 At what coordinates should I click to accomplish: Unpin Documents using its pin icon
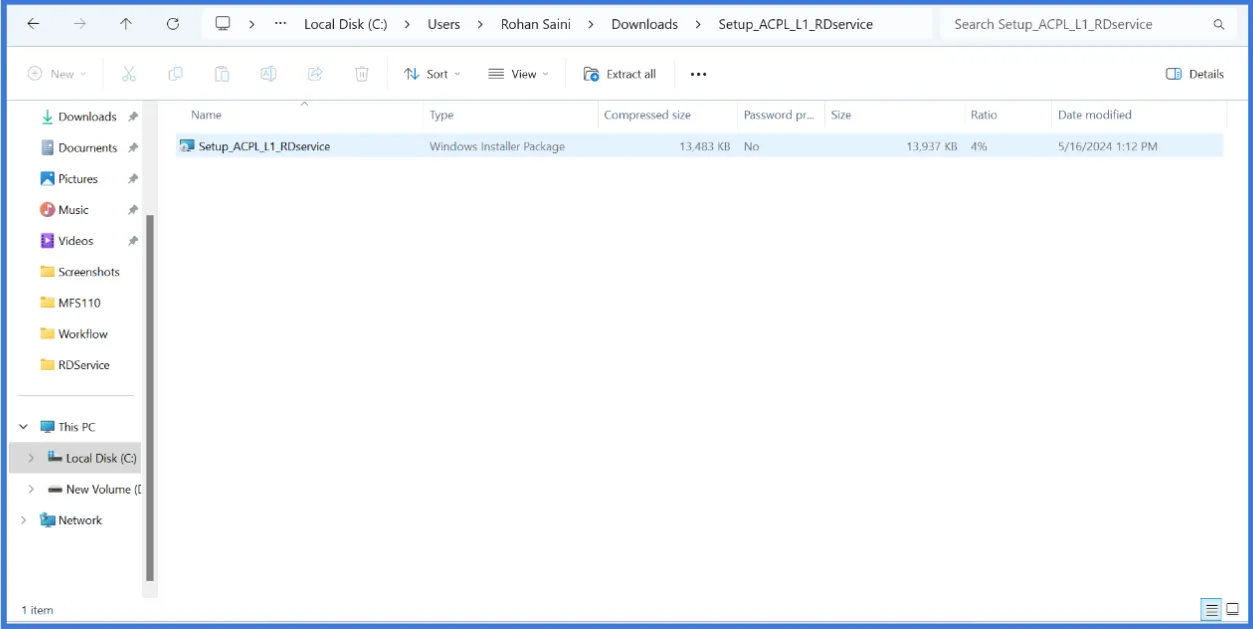133,148
